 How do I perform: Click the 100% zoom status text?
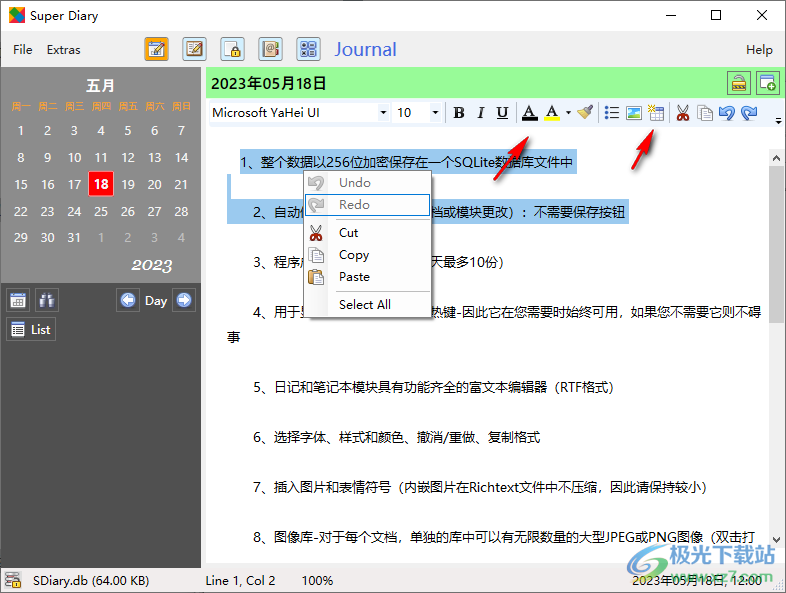pos(317,580)
